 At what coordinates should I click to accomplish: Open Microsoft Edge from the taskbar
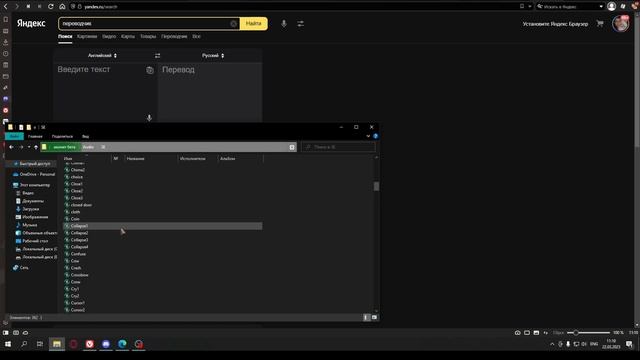coord(122,344)
